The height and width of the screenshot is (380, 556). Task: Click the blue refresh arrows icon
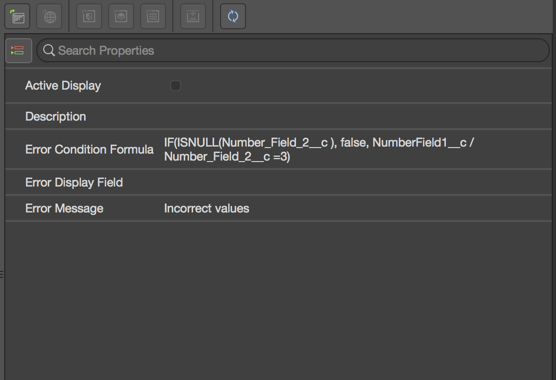[x=233, y=16]
